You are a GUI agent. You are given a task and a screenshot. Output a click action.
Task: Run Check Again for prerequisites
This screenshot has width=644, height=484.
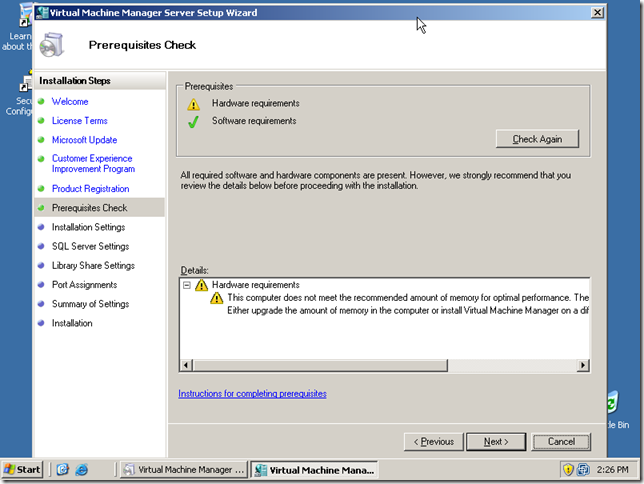point(537,139)
